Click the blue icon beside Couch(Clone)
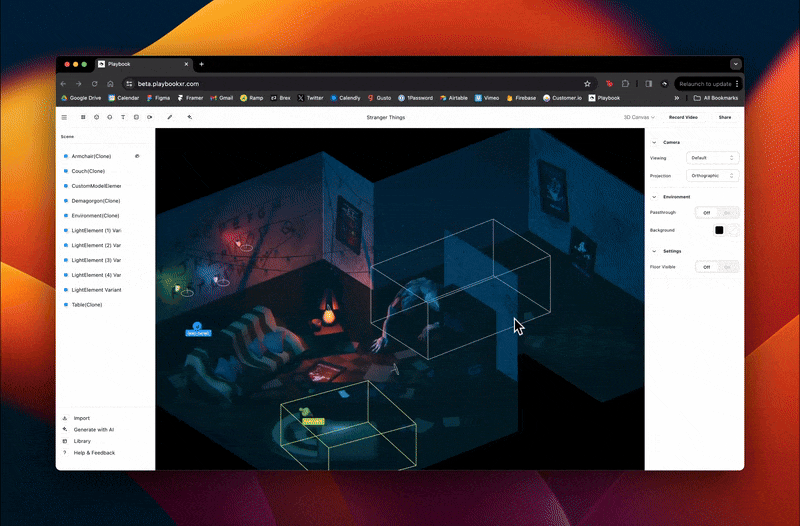The height and width of the screenshot is (526, 800). pyautogui.click(x=66, y=171)
